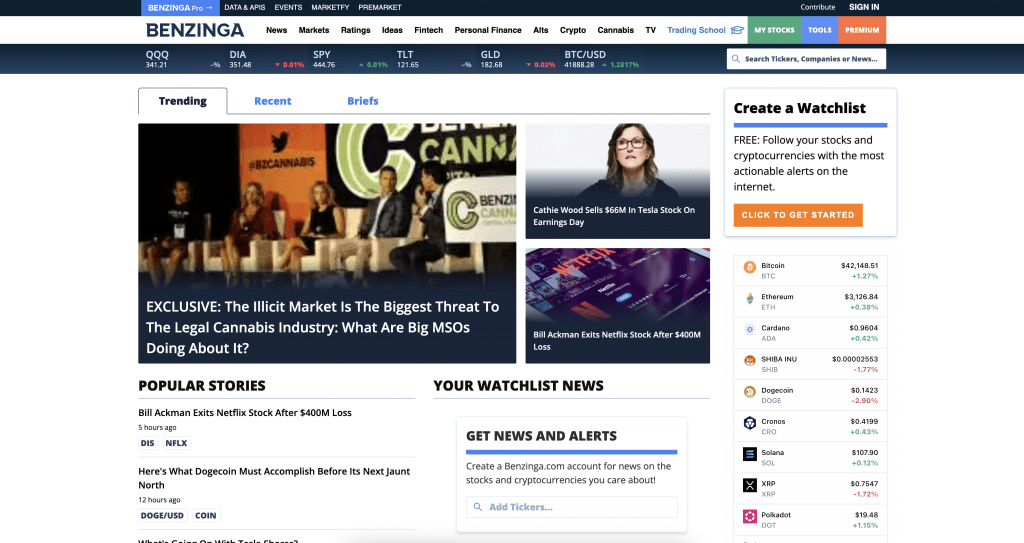Open the Contribute link
This screenshot has width=1024, height=543.
[818, 7]
